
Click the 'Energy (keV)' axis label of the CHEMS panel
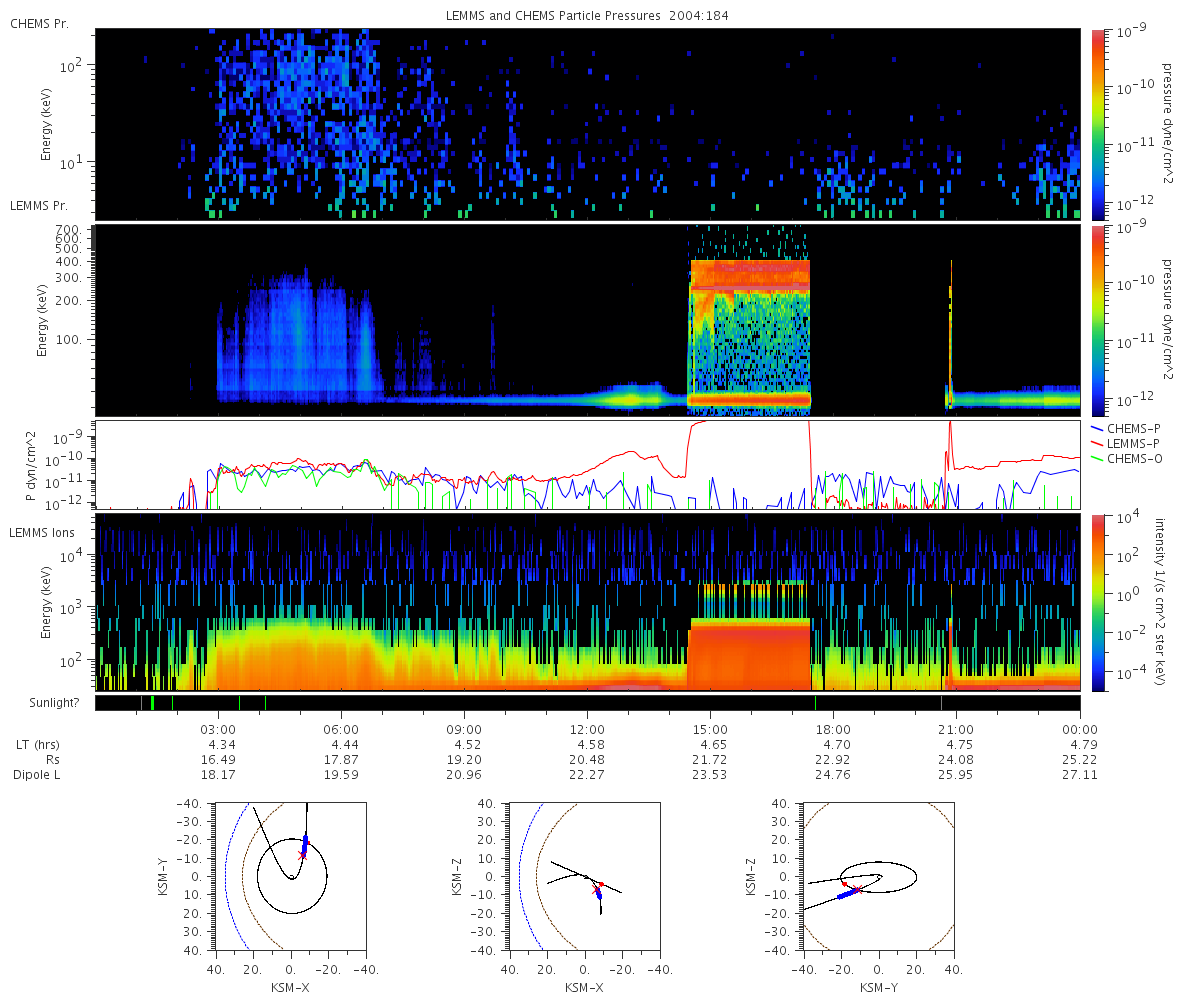point(47,124)
